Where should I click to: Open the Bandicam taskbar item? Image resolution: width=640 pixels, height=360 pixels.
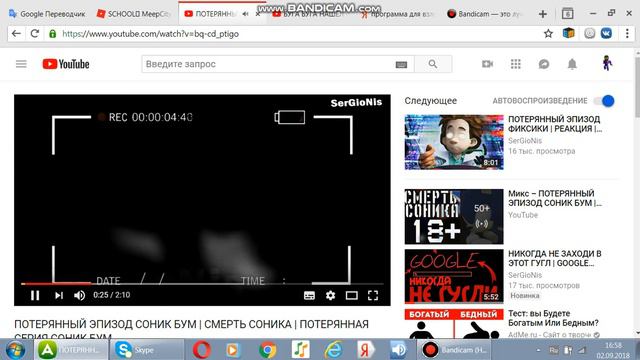454,350
